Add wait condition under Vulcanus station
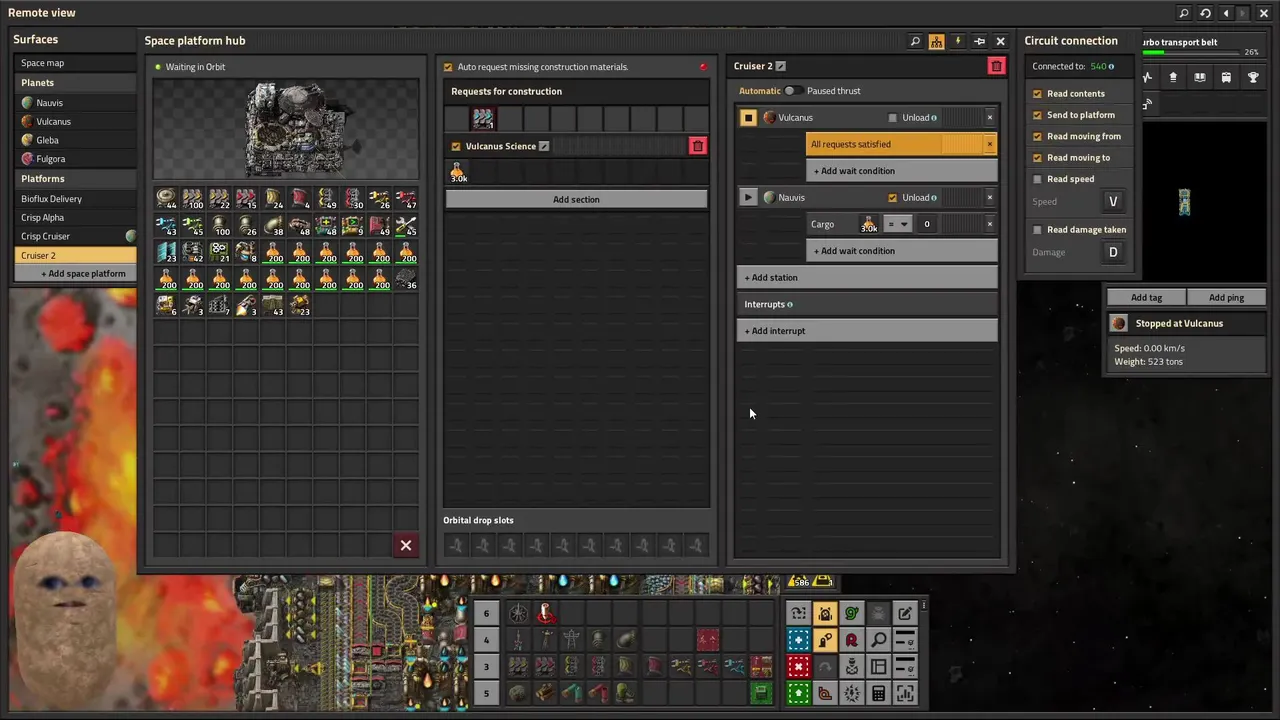 pyautogui.click(x=902, y=171)
